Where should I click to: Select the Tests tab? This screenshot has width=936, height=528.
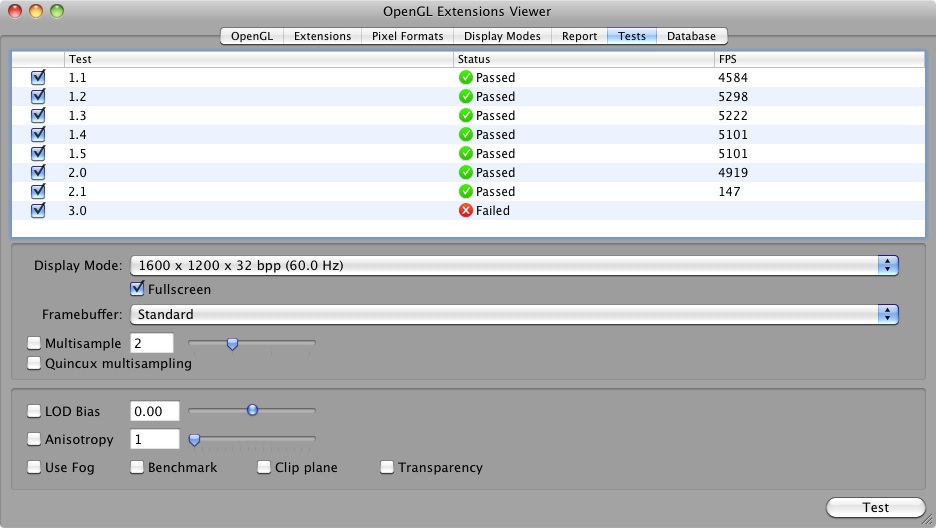click(x=632, y=36)
